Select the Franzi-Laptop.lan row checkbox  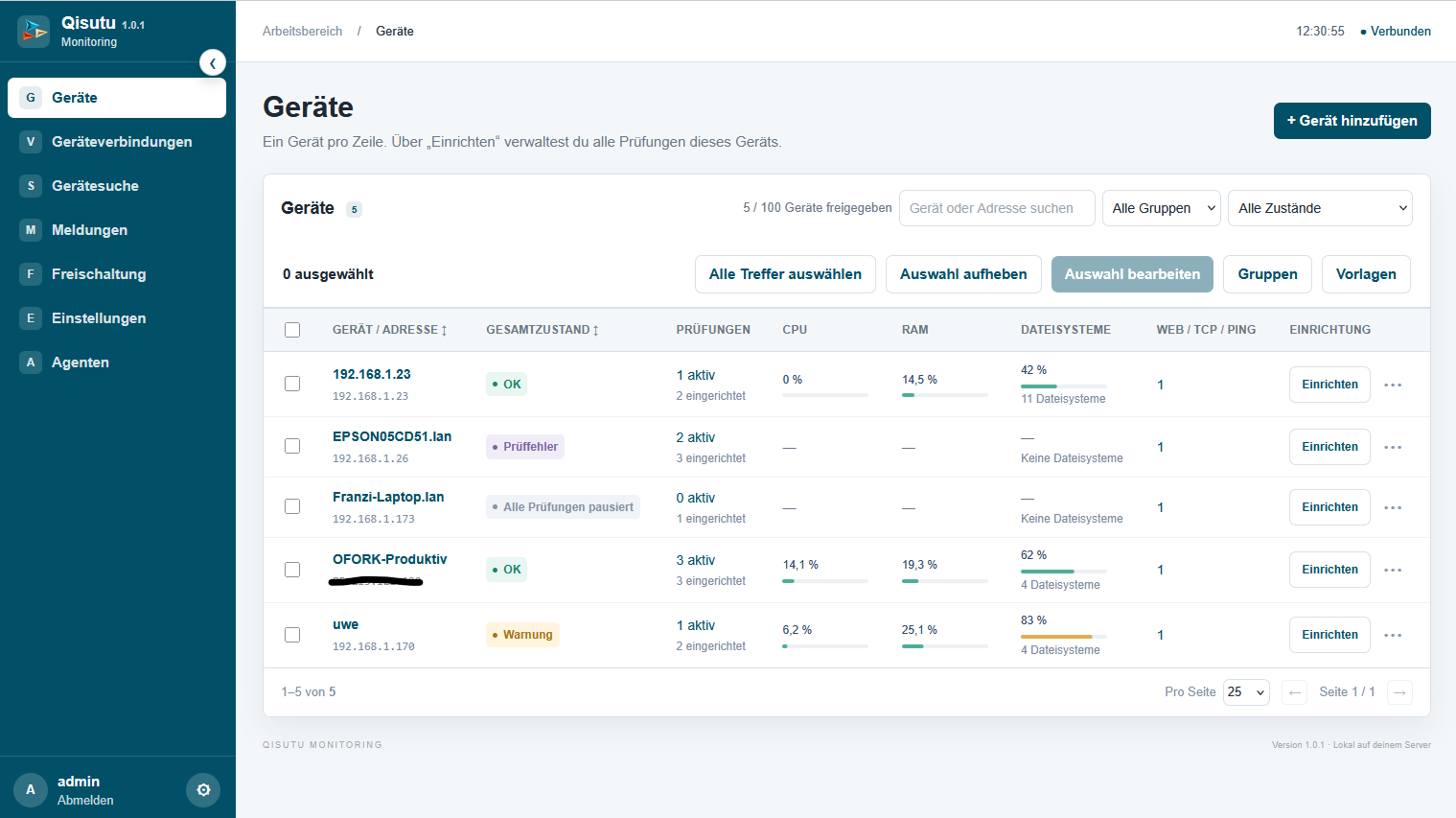pos(292,506)
